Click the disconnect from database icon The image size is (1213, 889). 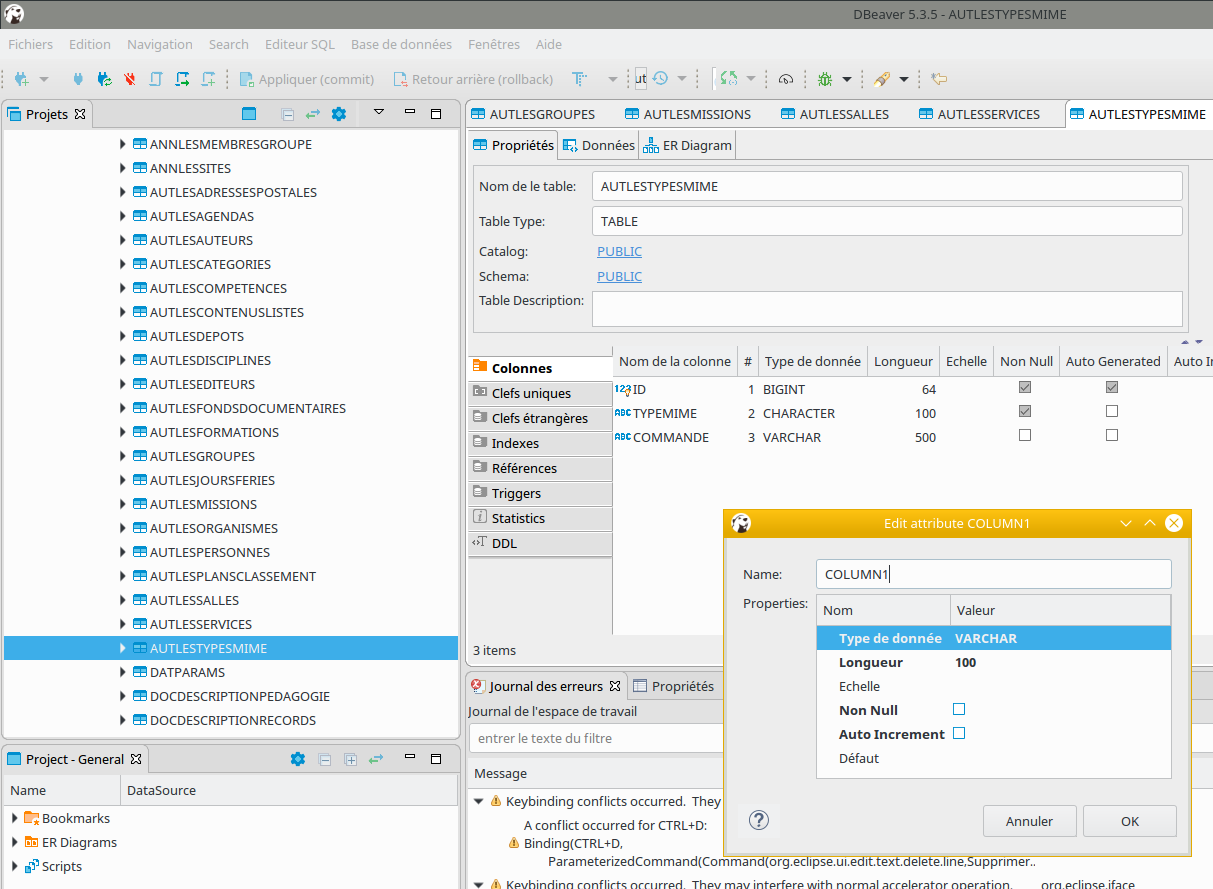130,78
